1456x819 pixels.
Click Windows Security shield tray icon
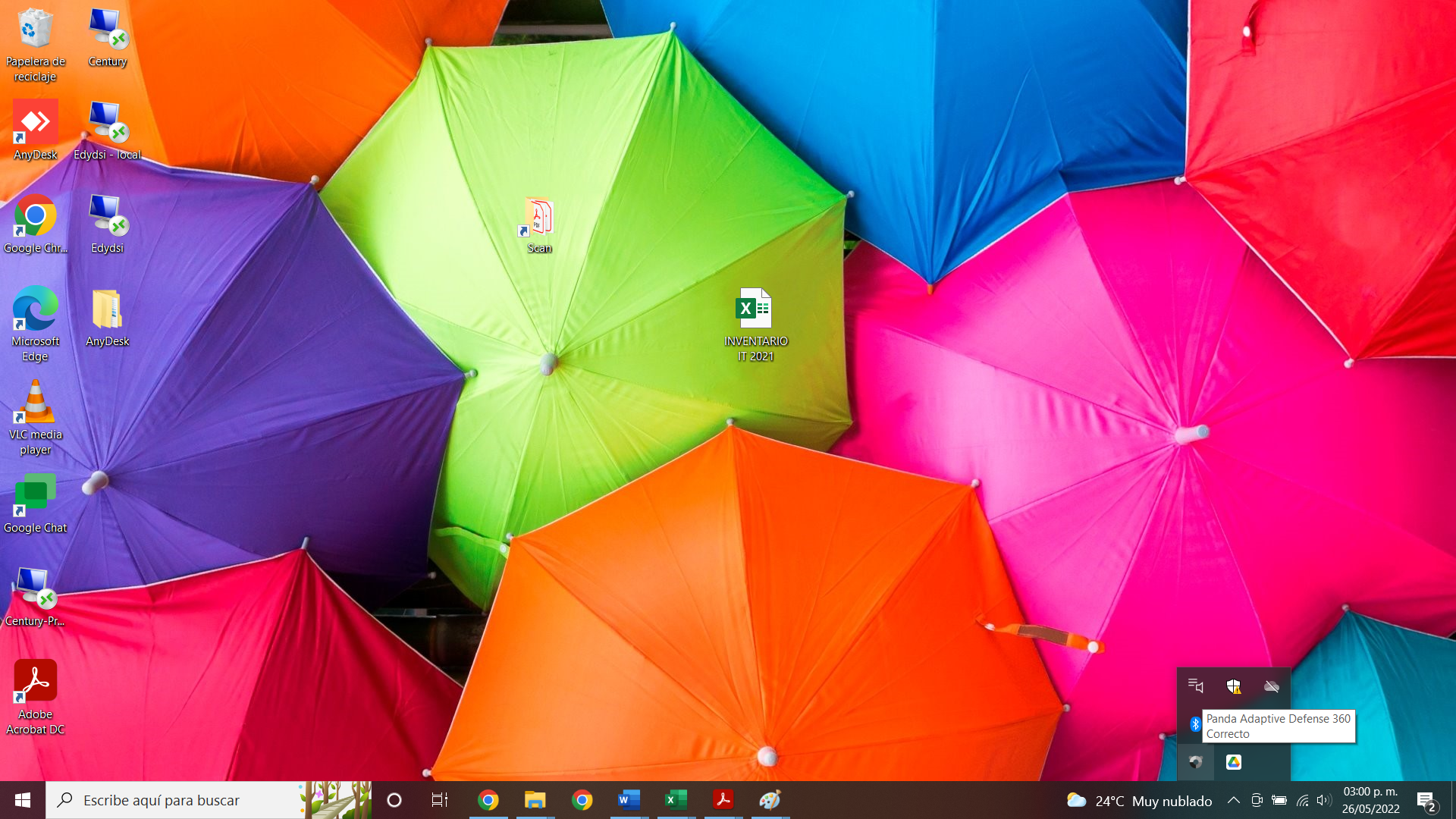1234,686
